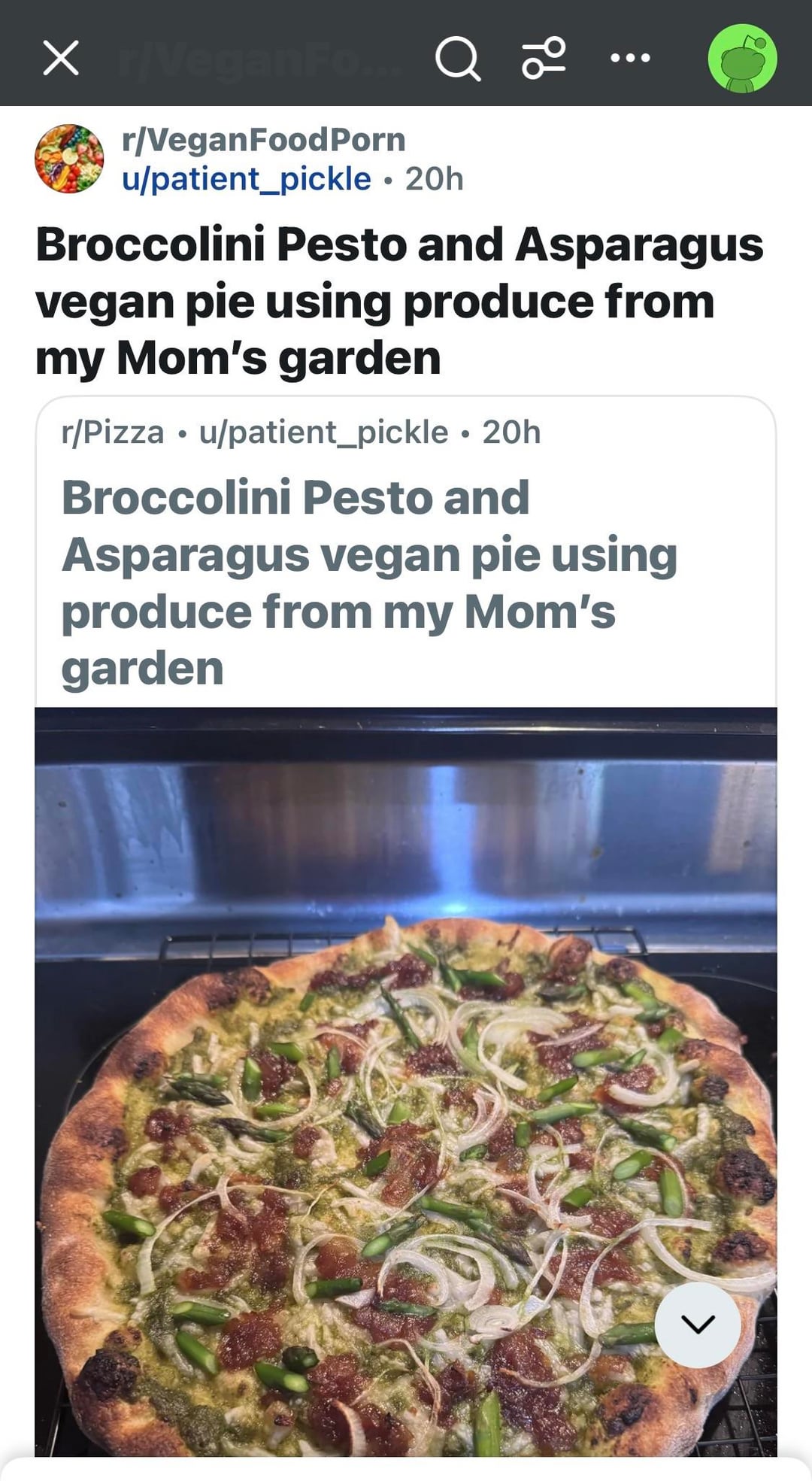812x1481 pixels.
Task: Open the r/VeganFoodPorn subreddit link
Action: (x=263, y=140)
